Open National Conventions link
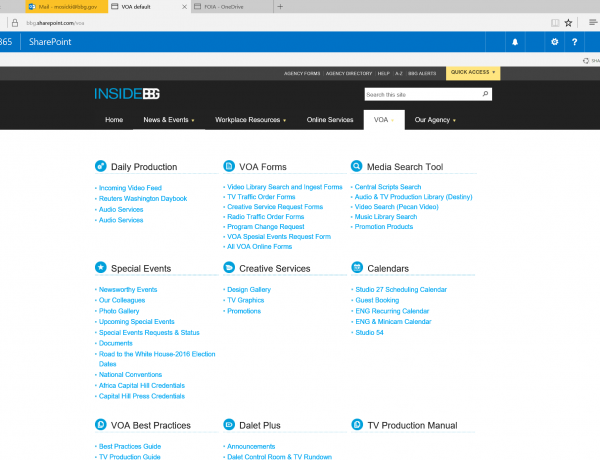Image resolution: width=600 pixels, height=460 pixels. (130, 375)
